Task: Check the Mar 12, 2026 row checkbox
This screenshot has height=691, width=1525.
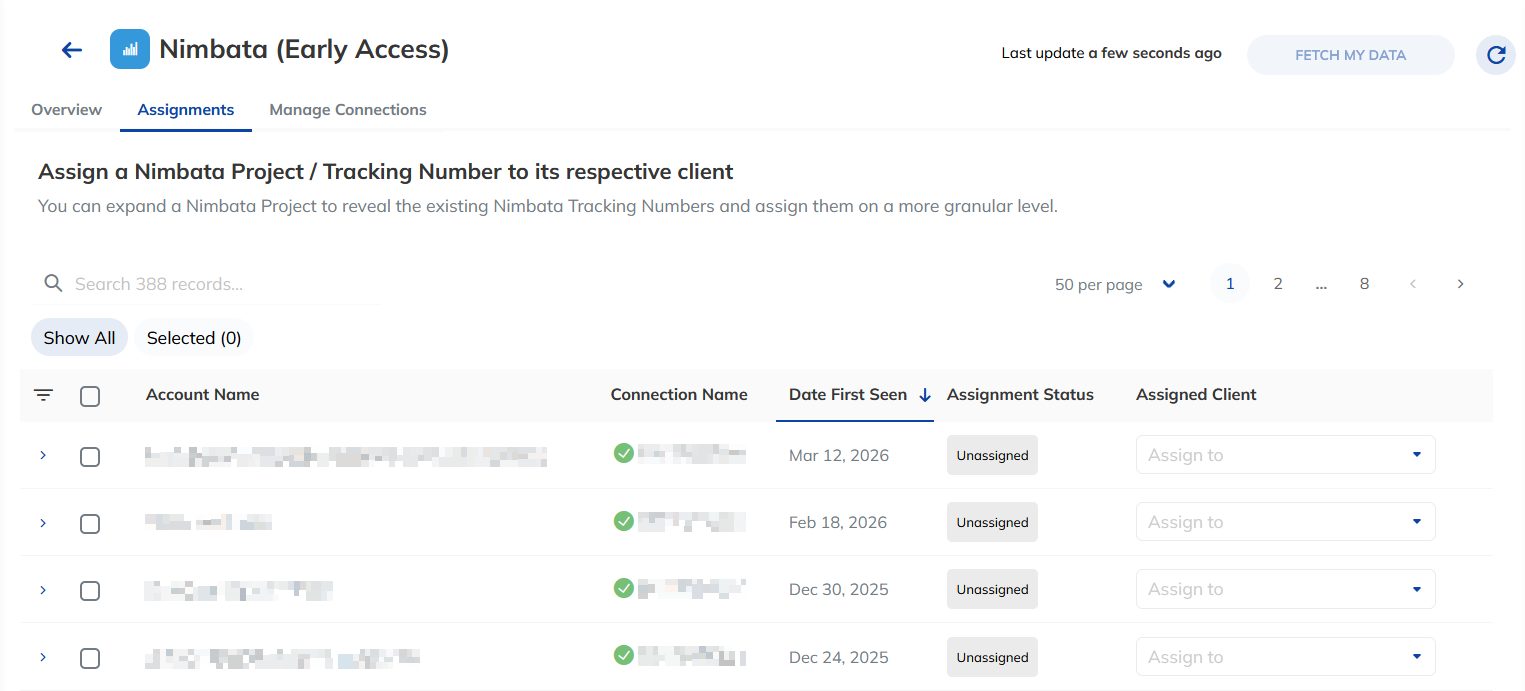Action: (x=90, y=456)
